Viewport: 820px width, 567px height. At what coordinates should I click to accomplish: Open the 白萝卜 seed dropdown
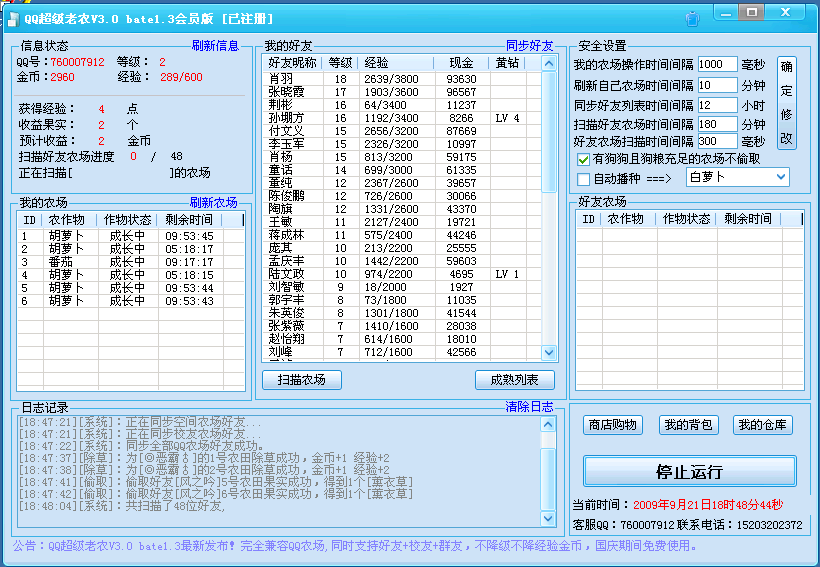[781, 177]
